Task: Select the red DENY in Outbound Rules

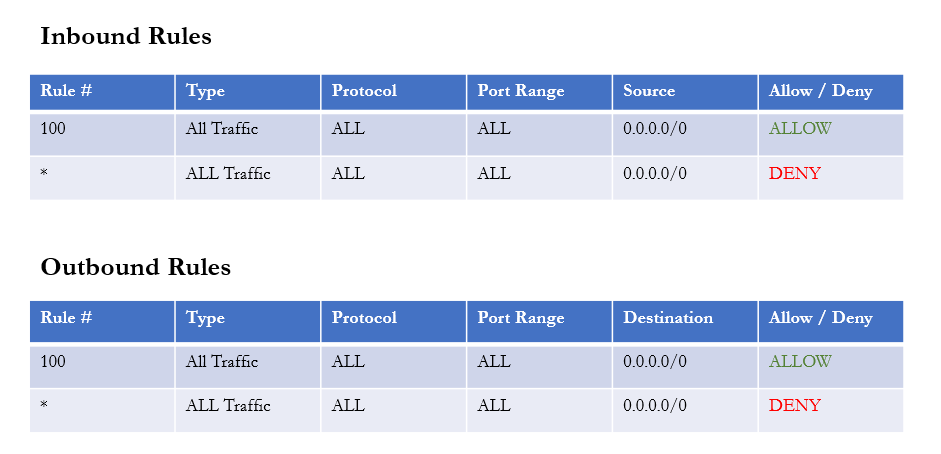Action: coord(795,405)
